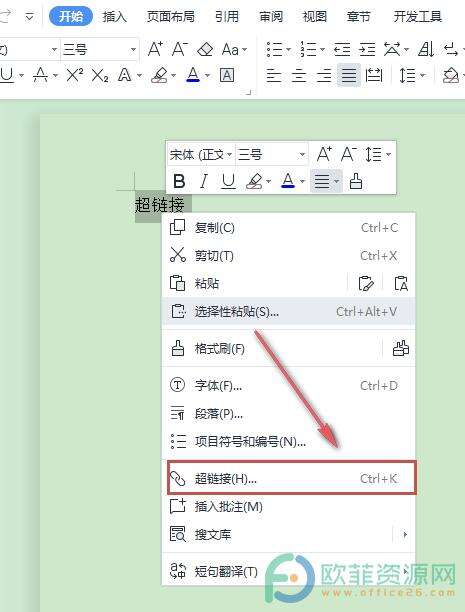Open the 章节 ribbon tab
This screenshot has width=465, height=612.
click(358, 16)
